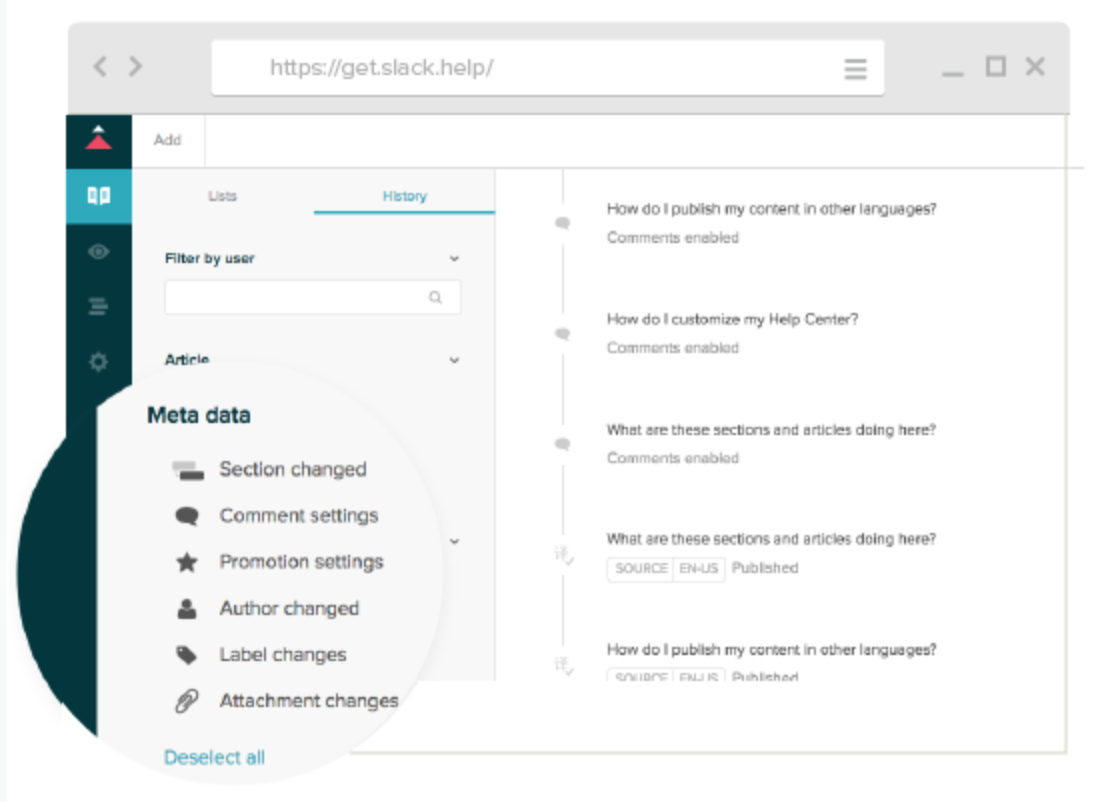Click the SOURCE tag on the sections and articles entry
This screenshot has height=802, width=1102.
pos(640,569)
